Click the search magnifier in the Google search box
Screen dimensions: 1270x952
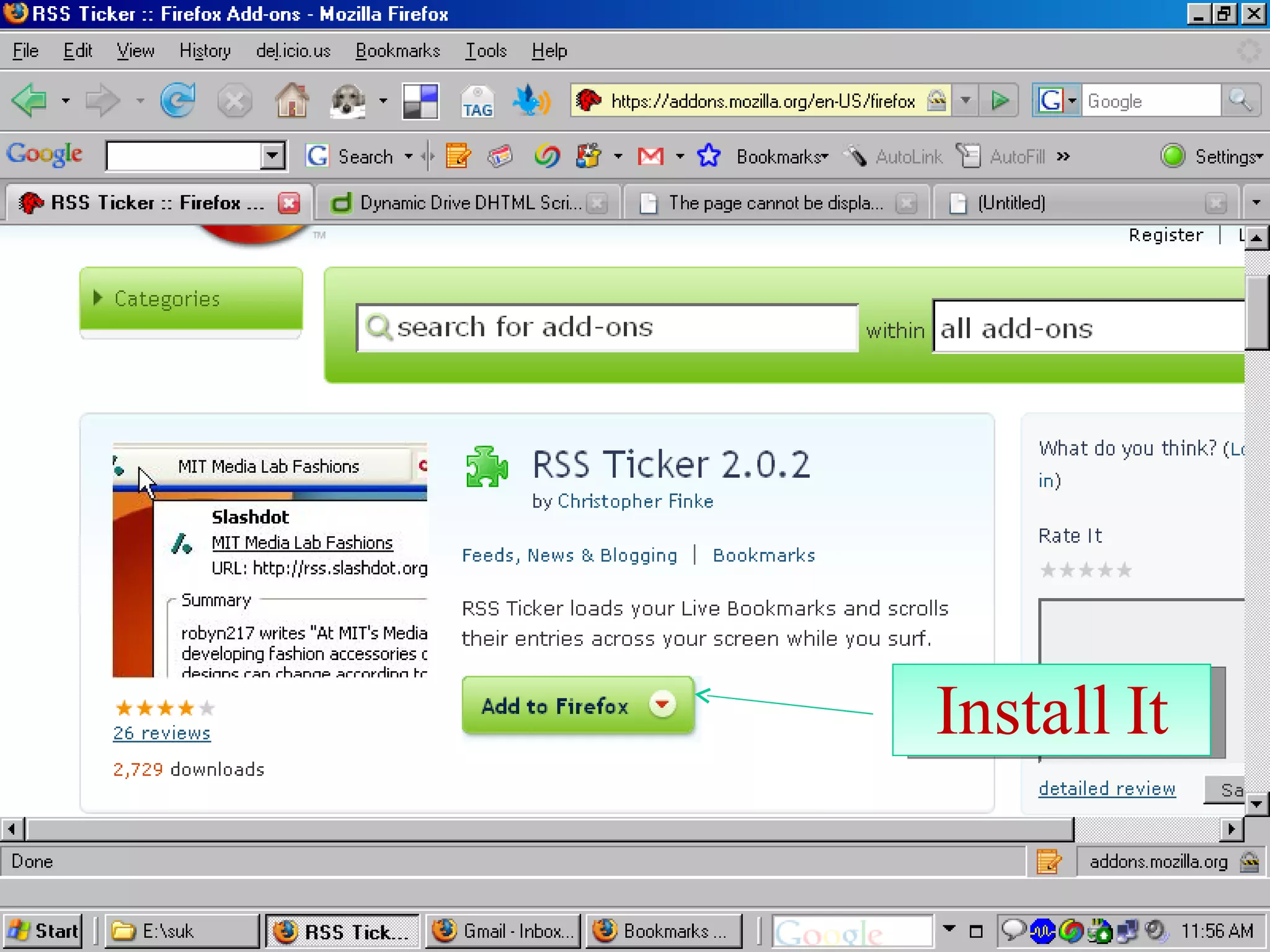point(1240,100)
